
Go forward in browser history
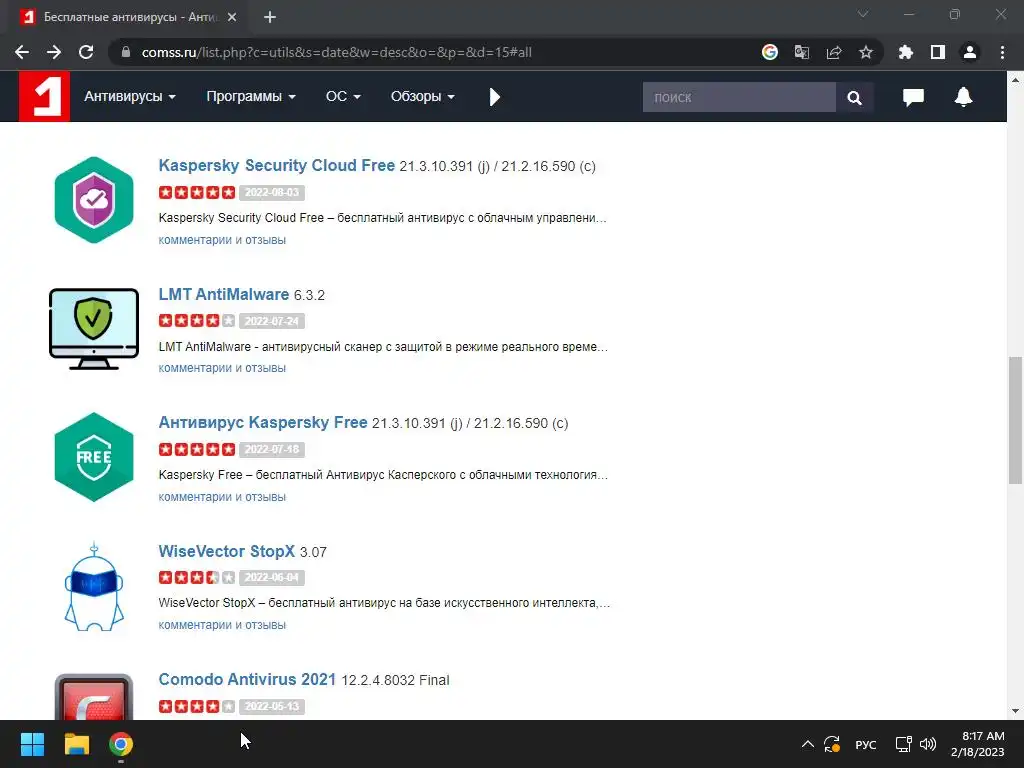[54, 52]
